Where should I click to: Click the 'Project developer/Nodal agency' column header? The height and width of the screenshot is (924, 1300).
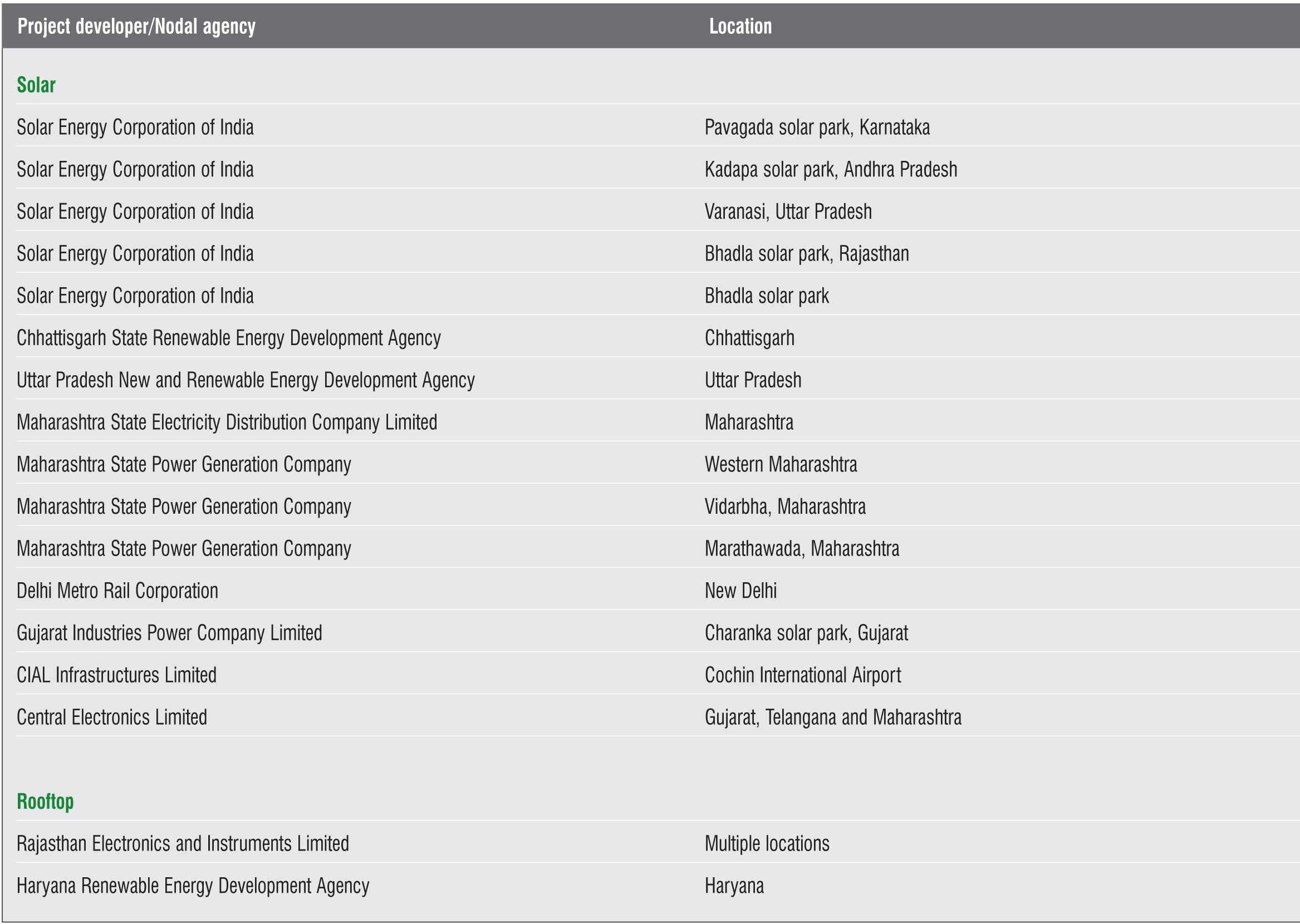coord(136,26)
